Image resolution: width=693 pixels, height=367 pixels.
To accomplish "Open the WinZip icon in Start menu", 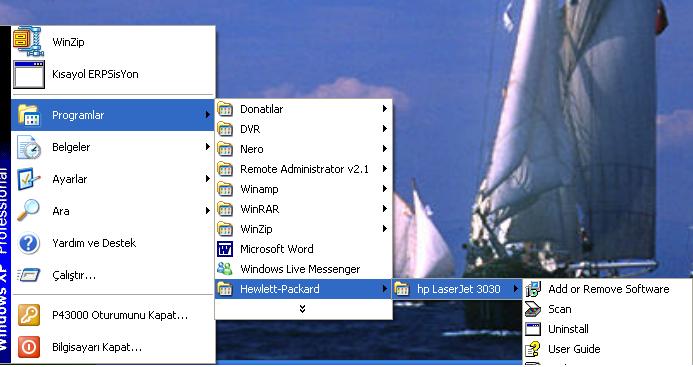I will click(29, 42).
